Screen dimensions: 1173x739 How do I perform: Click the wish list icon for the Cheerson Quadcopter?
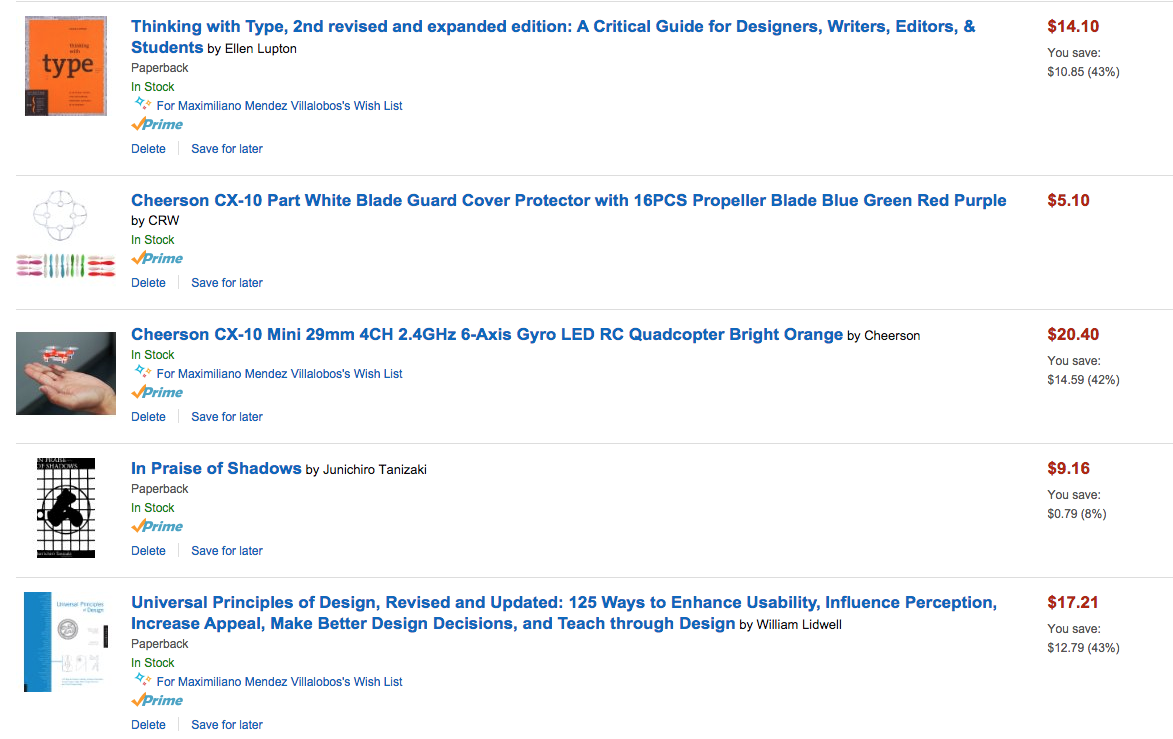click(142, 372)
